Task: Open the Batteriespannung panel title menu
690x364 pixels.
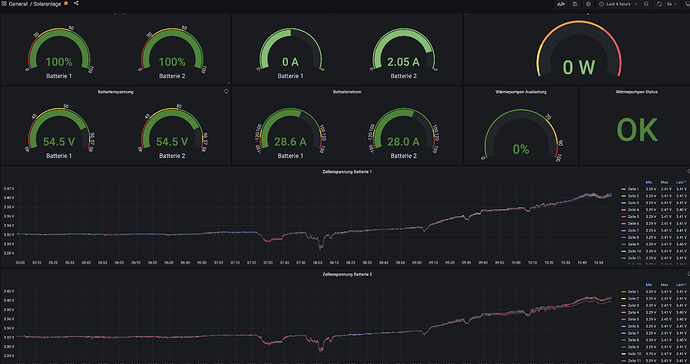Action: [116, 92]
